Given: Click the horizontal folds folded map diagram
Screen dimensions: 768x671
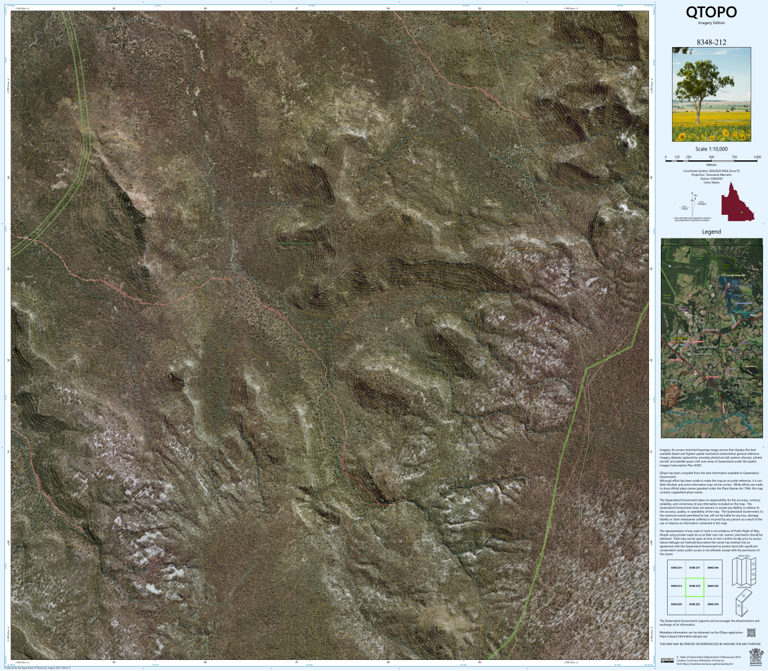Looking at the screenshot, I should click(743, 603).
